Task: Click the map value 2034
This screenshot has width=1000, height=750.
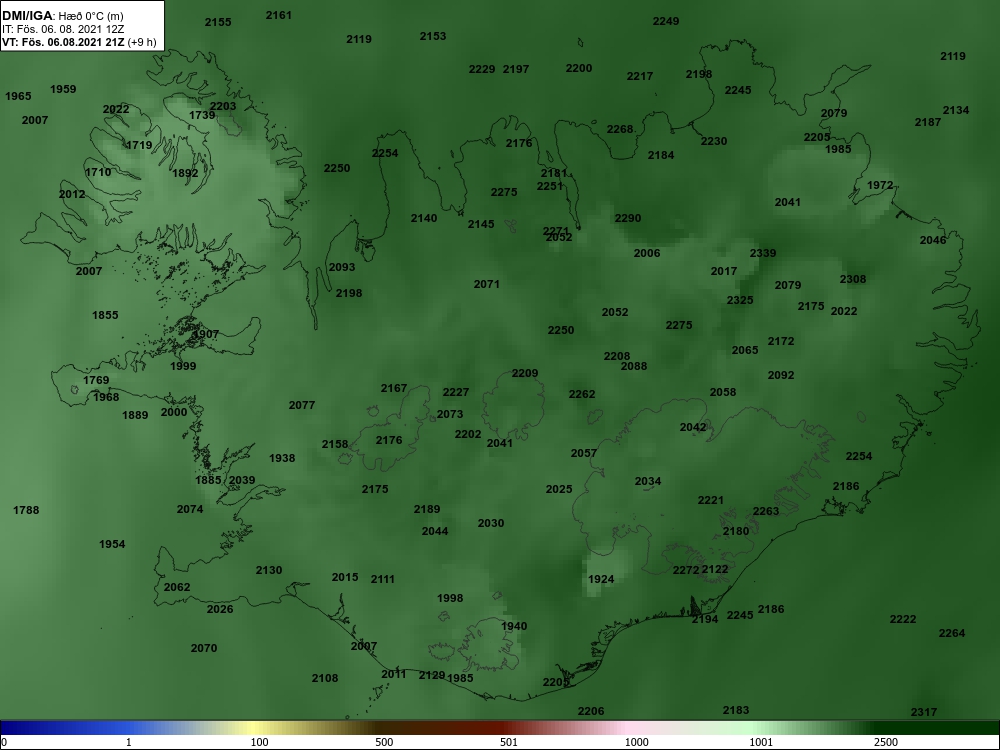Action: tap(648, 482)
